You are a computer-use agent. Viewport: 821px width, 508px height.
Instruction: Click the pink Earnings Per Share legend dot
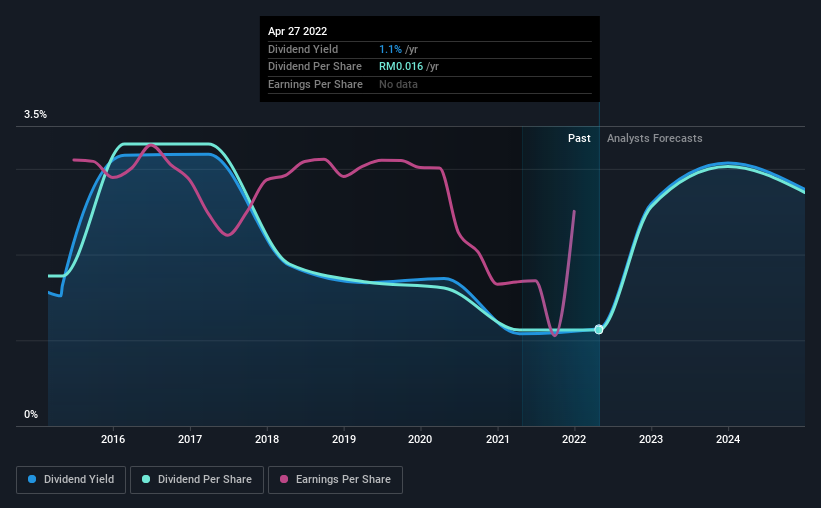click(x=284, y=479)
